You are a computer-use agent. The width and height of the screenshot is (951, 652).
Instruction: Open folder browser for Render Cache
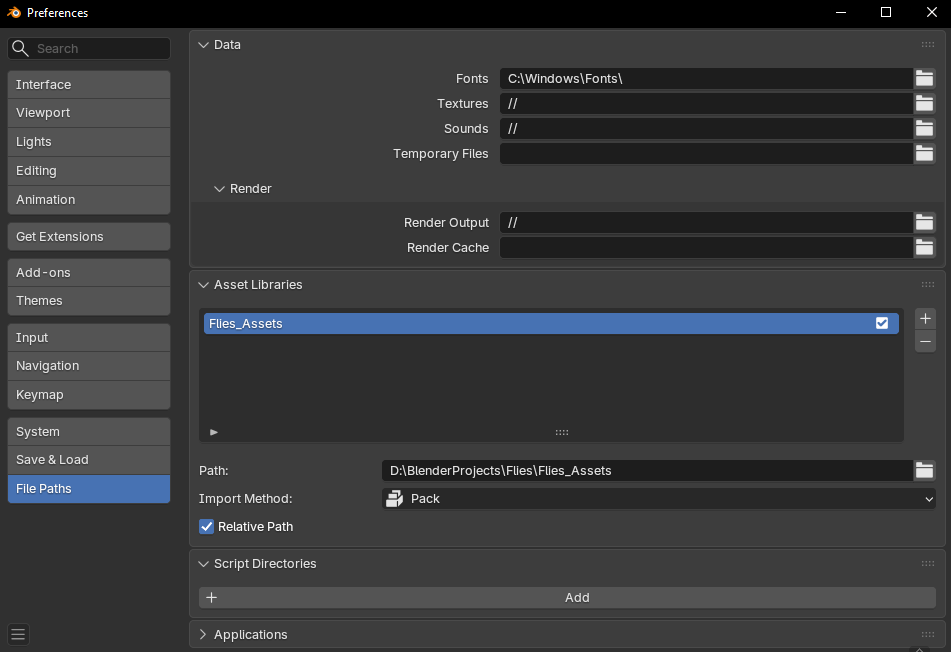pyautogui.click(x=924, y=247)
